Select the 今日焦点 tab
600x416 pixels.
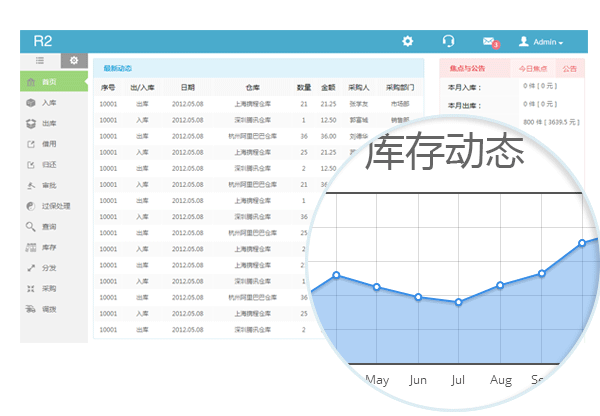[533, 69]
